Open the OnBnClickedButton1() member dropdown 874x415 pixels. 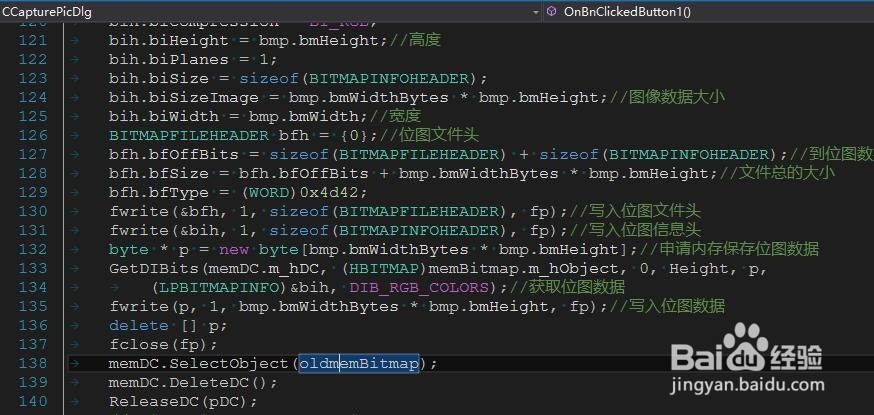point(709,11)
